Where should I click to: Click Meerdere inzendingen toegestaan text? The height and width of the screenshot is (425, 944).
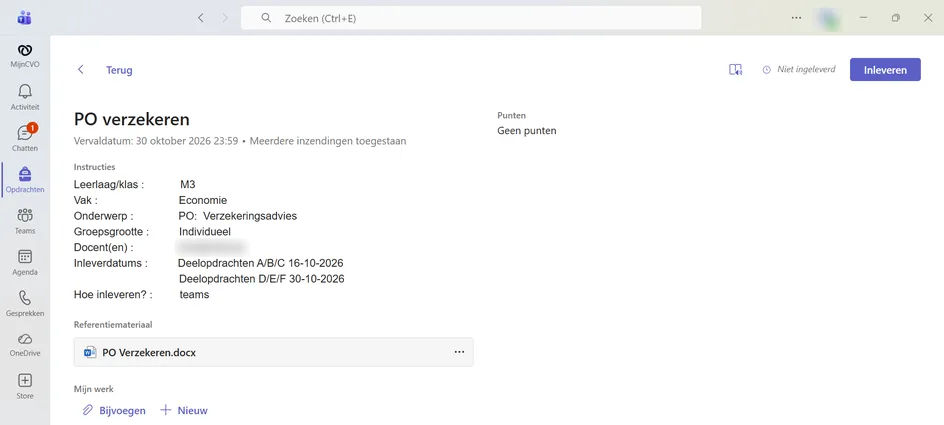coord(328,141)
